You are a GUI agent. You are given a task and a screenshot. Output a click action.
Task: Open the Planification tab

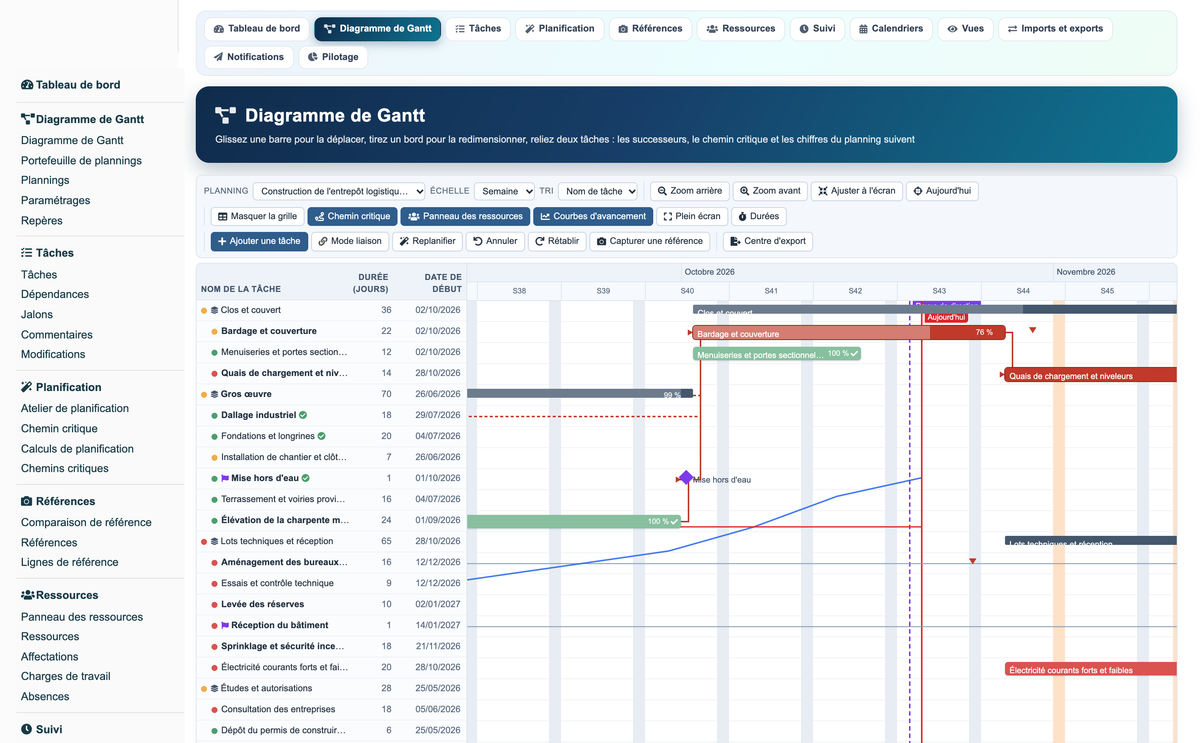(560, 29)
